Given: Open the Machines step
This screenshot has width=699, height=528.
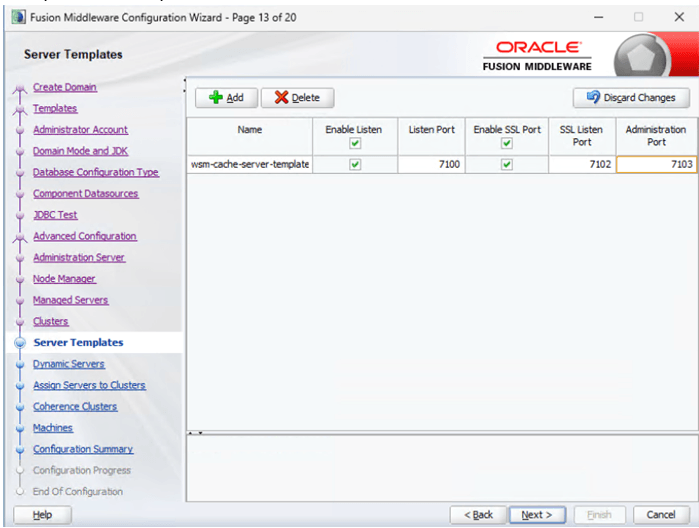Looking at the screenshot, I should pos(53,428).
